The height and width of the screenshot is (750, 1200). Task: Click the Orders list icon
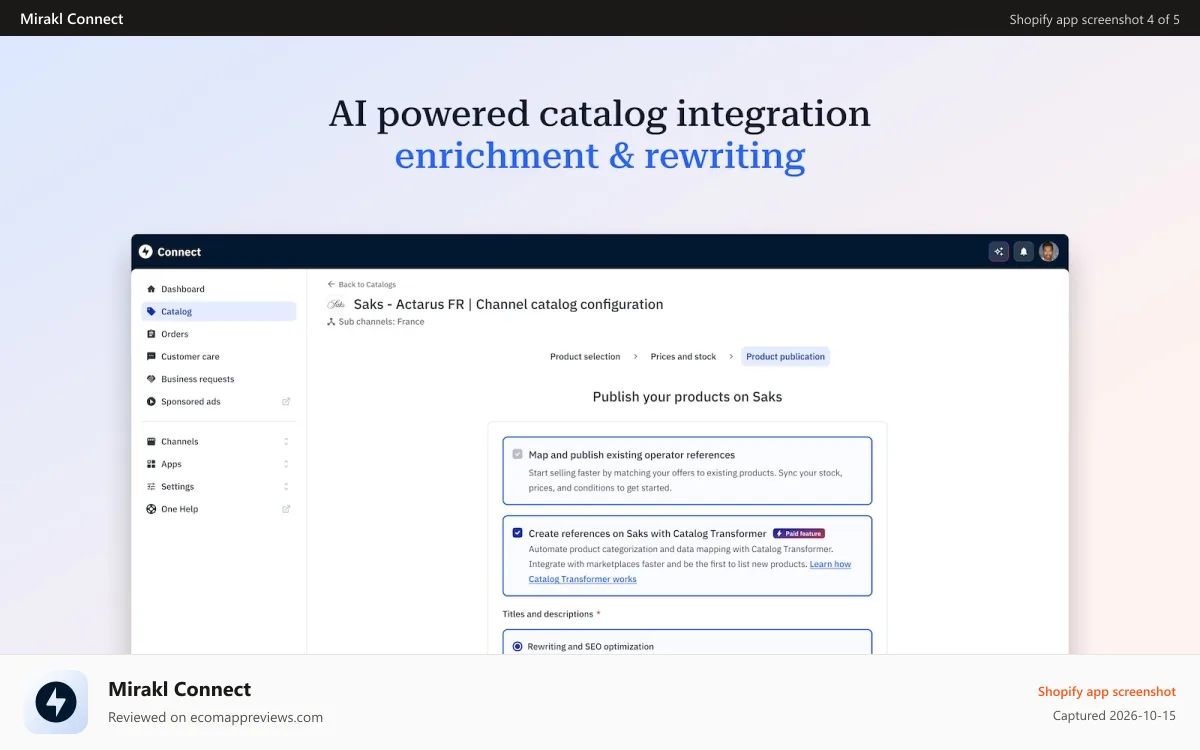click(151, 334)
